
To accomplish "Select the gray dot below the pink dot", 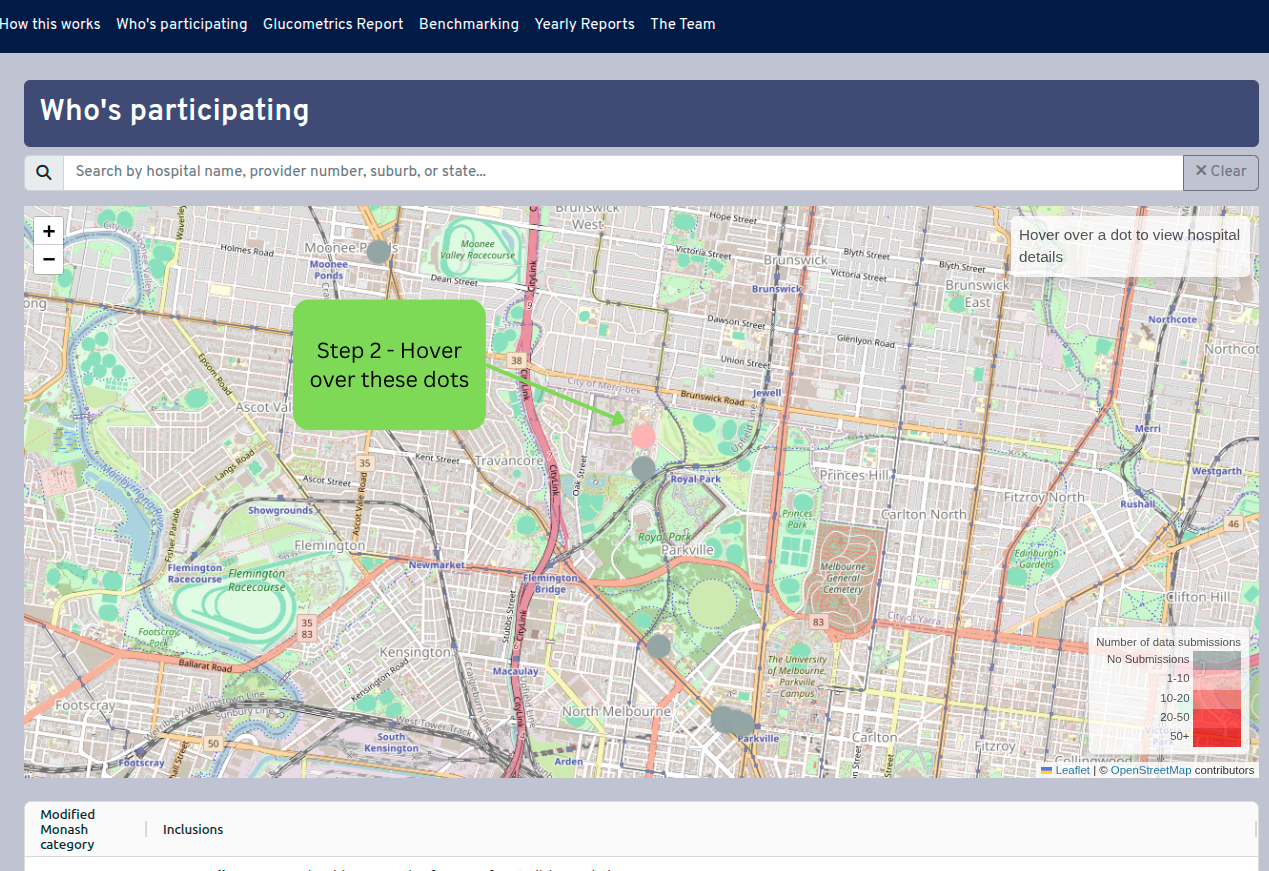I will [643, 467].
